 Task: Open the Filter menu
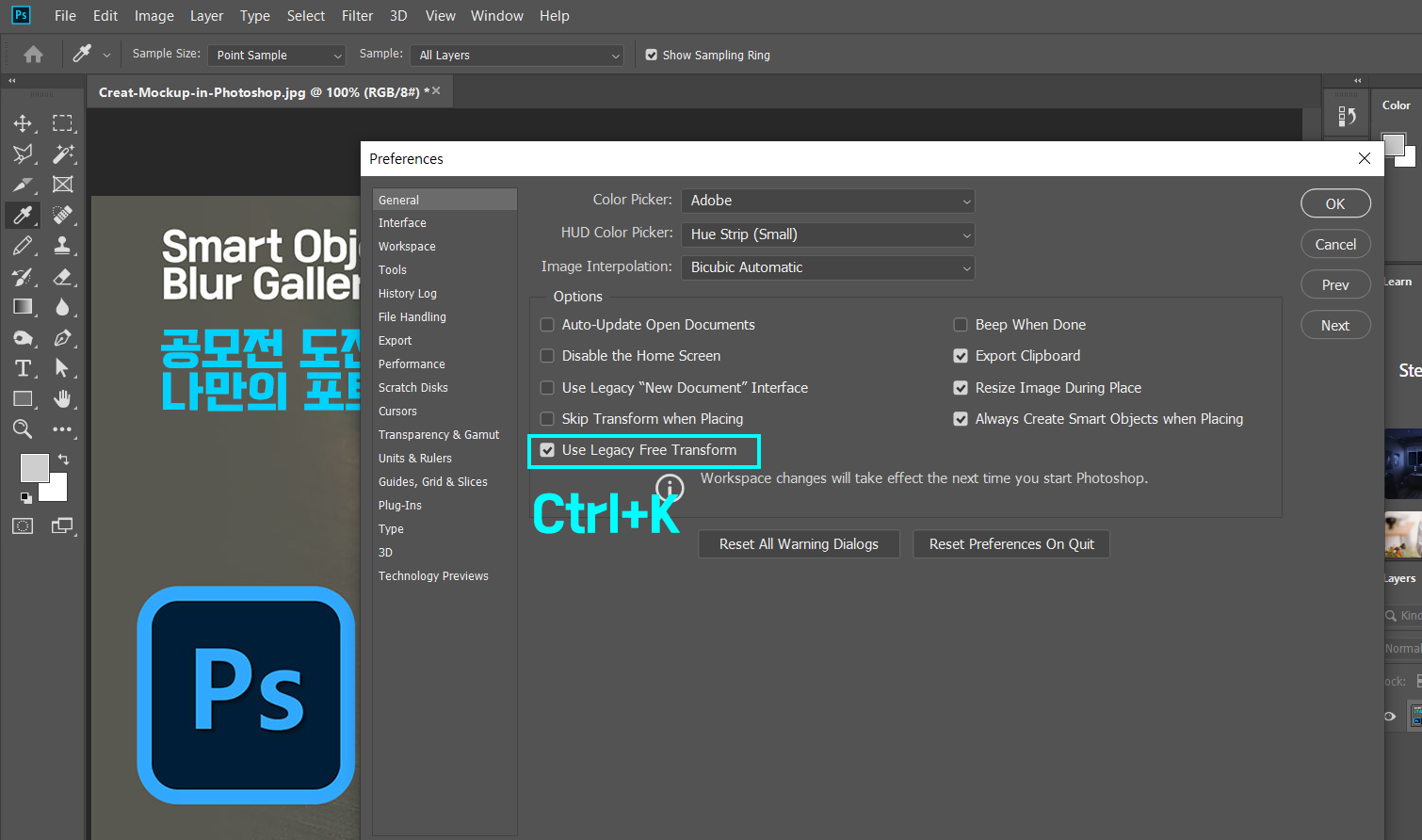click(x=357, y=16)
